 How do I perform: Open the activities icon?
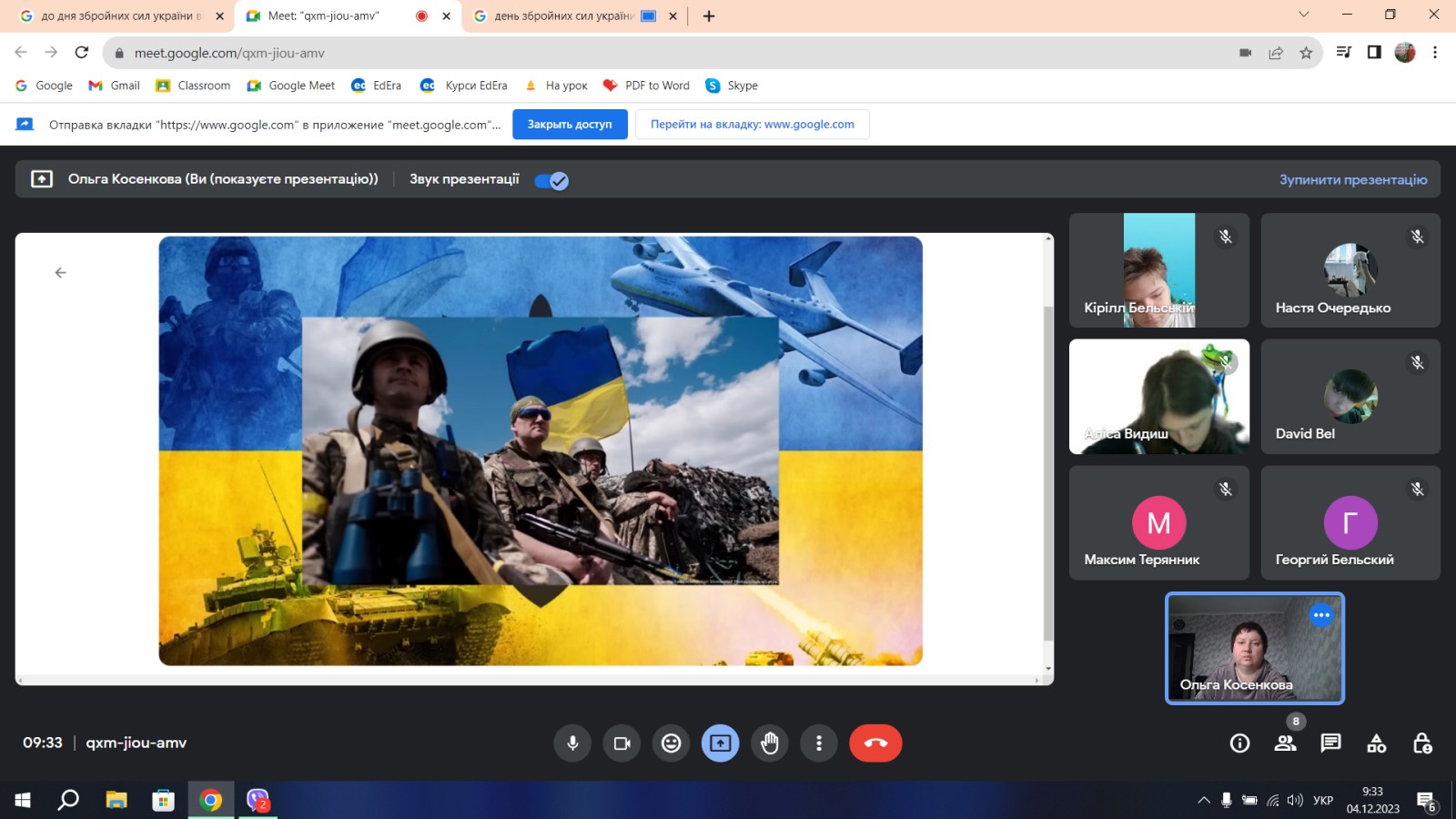click(1376, 743)
